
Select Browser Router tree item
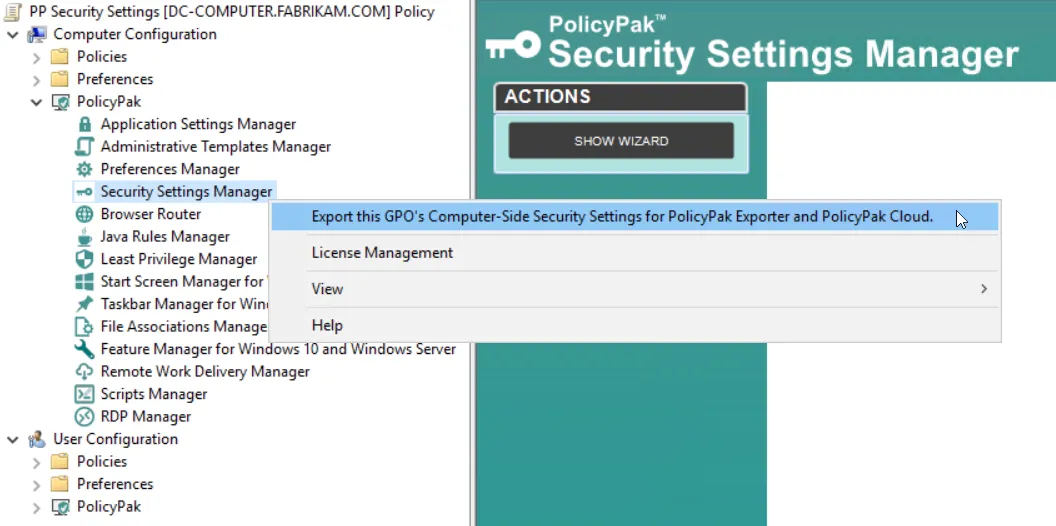coord(151,214)
